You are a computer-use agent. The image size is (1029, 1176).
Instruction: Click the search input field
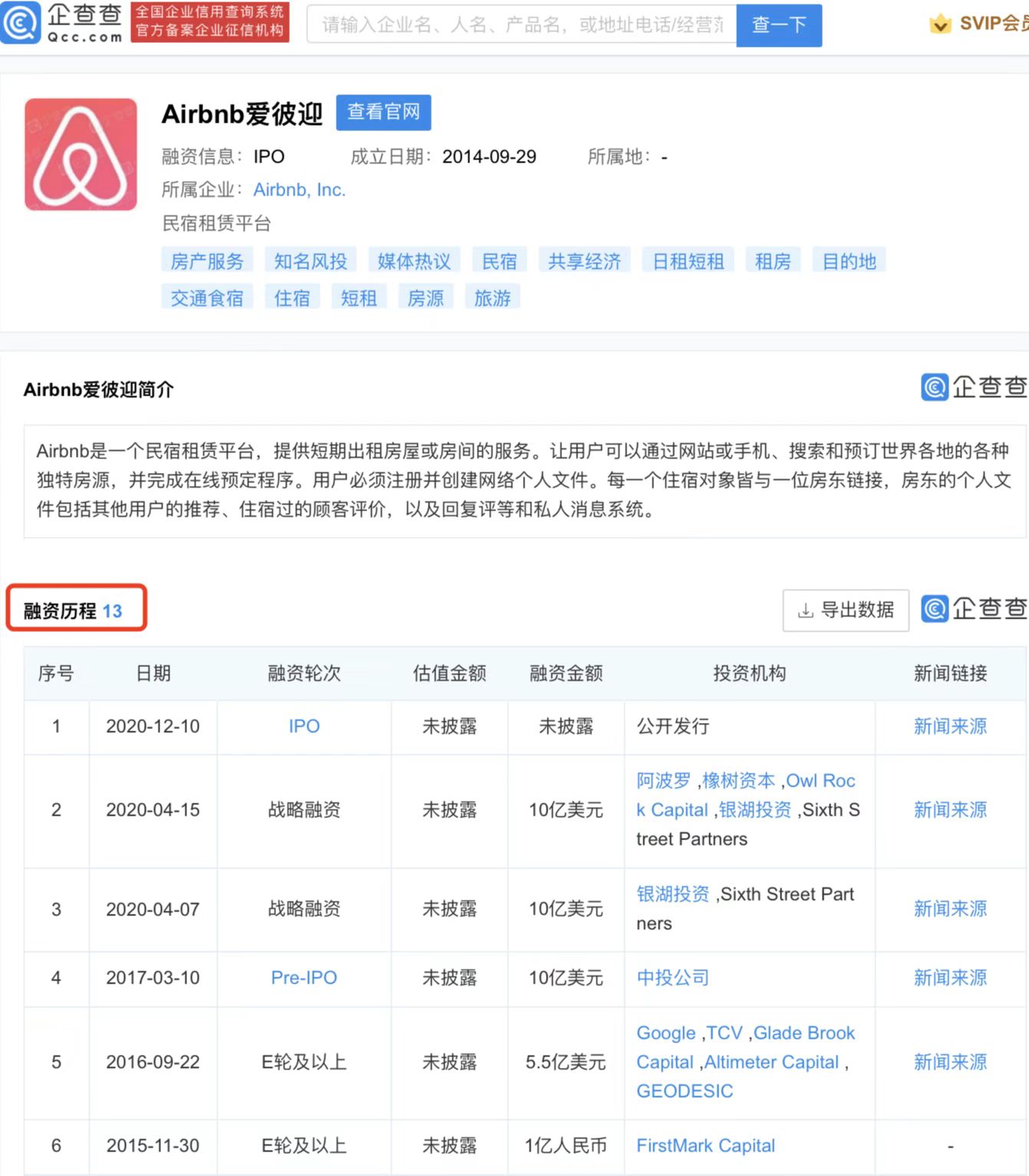[521, 25]
